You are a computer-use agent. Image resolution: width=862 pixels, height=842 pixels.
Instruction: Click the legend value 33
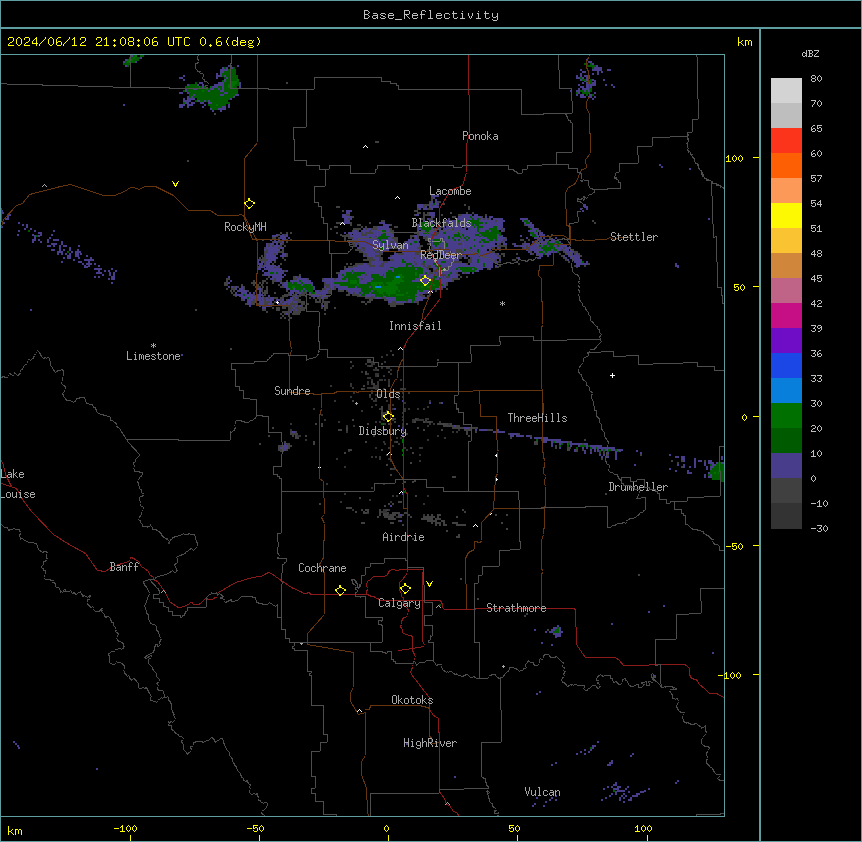pyautogui.click(x=816, y=378)
